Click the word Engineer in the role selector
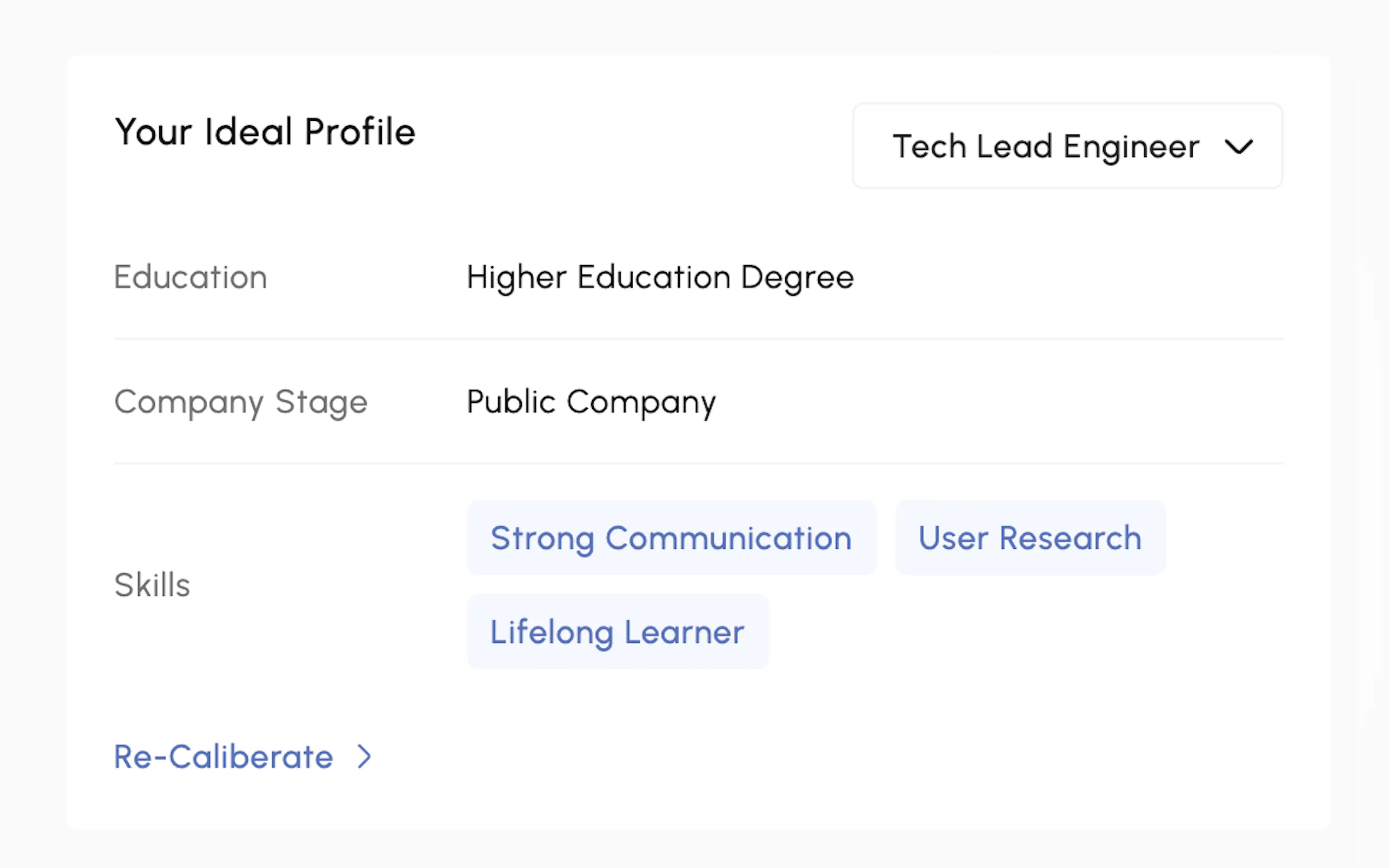 1130,147
